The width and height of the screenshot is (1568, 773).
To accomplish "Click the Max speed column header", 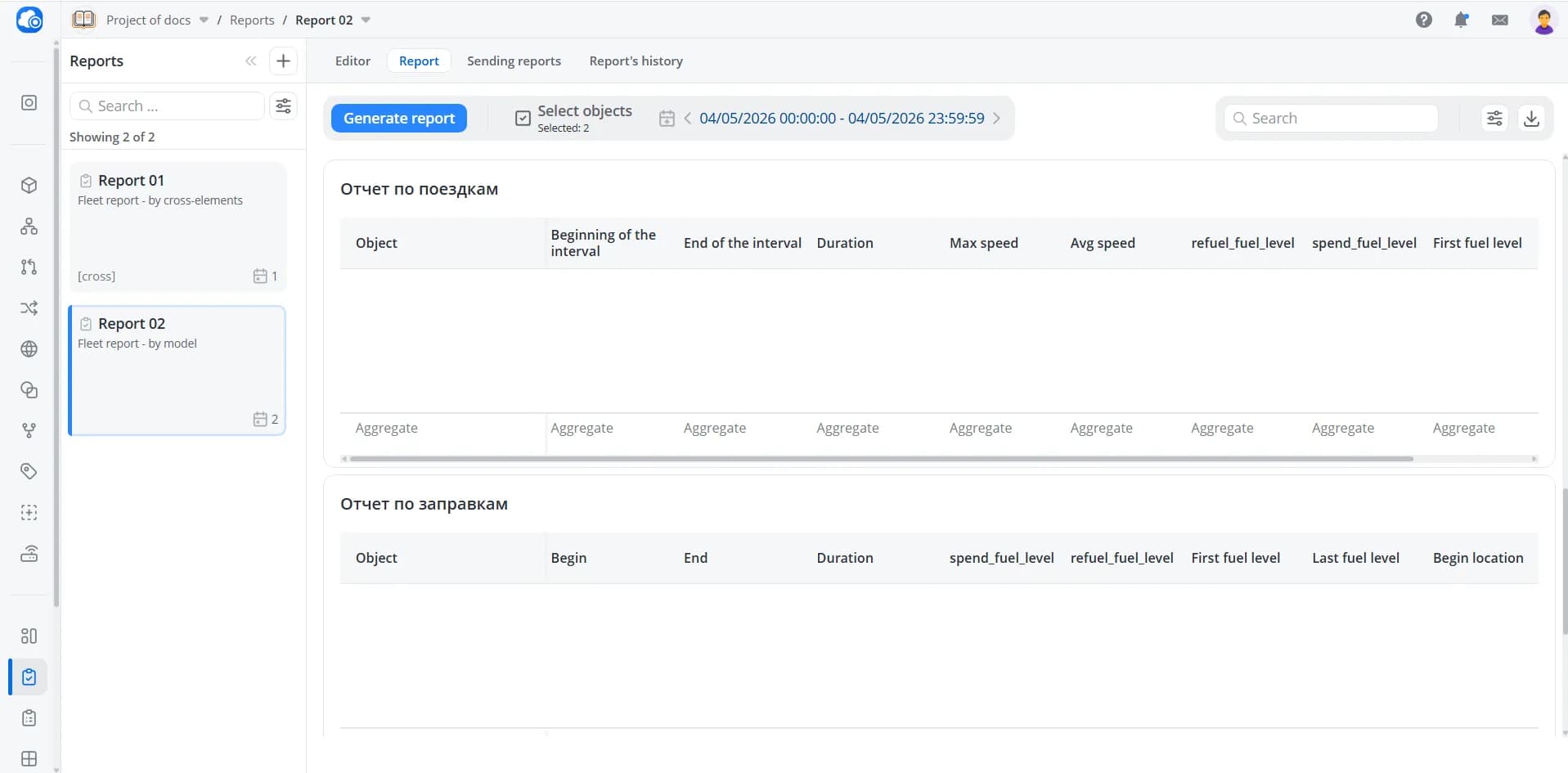I will [984, 243].
